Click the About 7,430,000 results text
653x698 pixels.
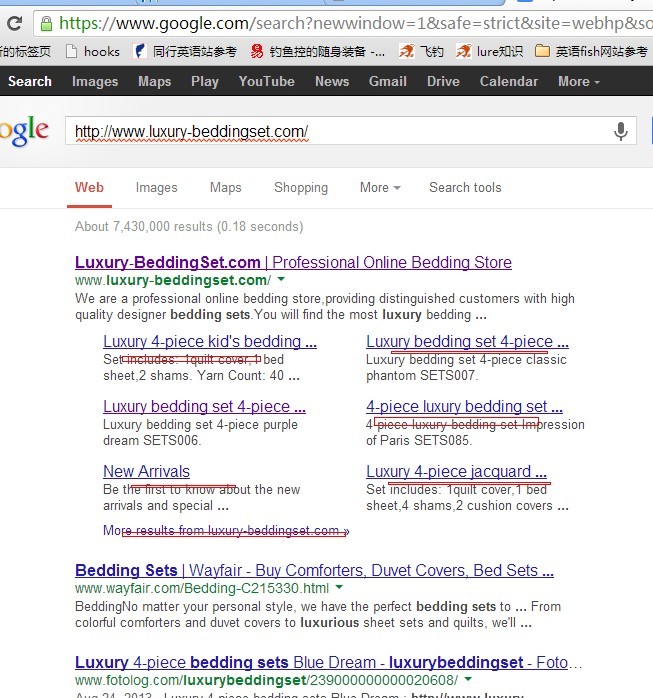189,227
